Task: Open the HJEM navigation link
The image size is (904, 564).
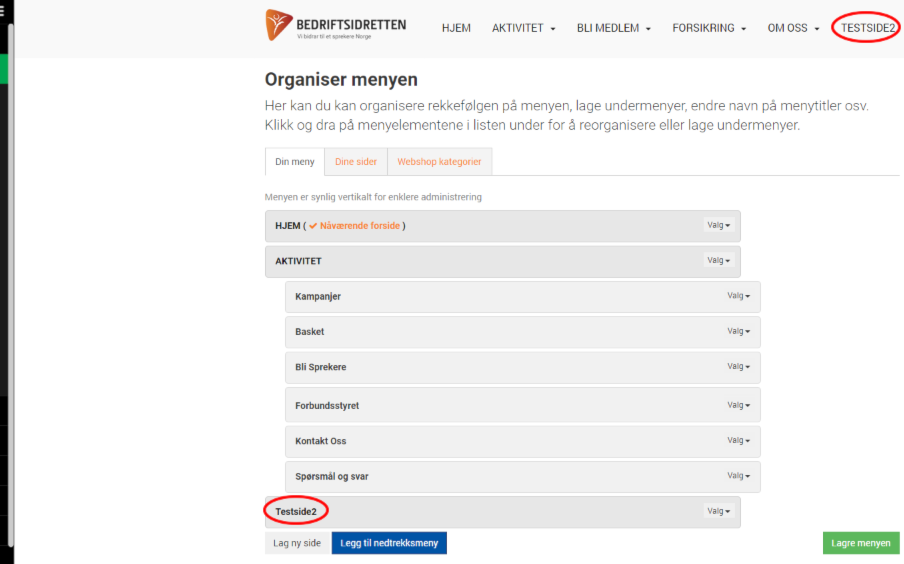Action: [x=456, y=28]
